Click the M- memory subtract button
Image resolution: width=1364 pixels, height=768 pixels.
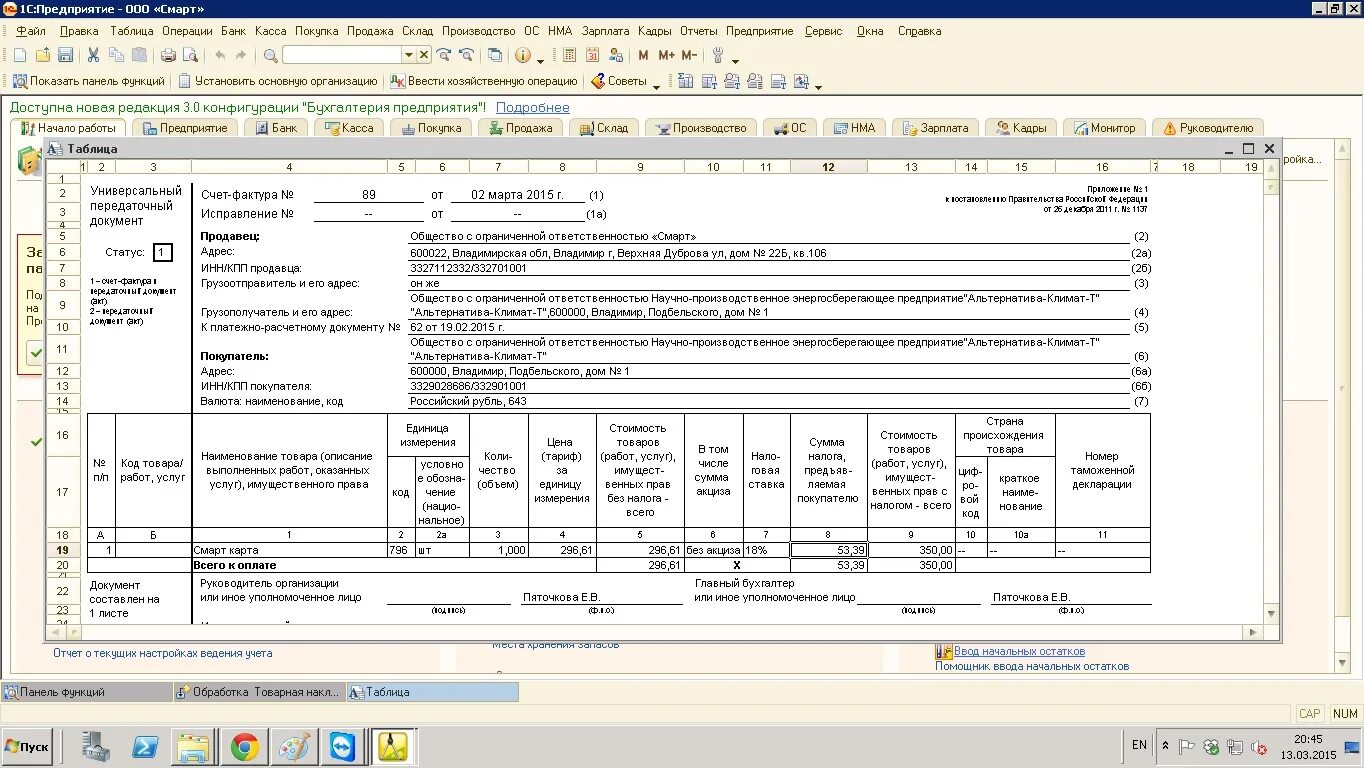[x=689, y=55]
